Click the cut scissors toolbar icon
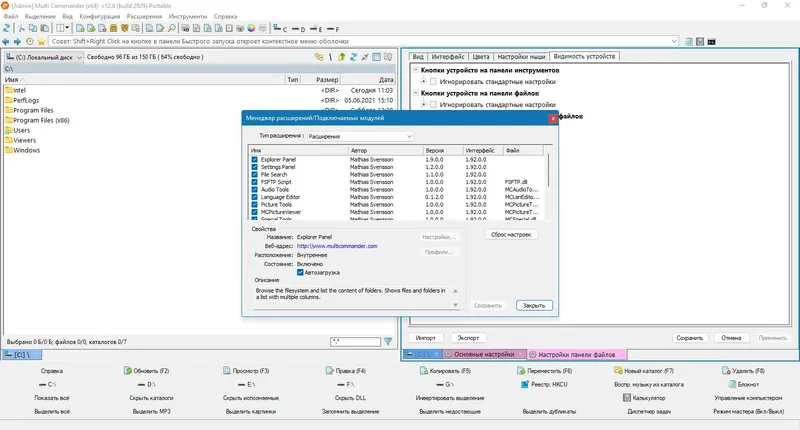 (21, 29)
